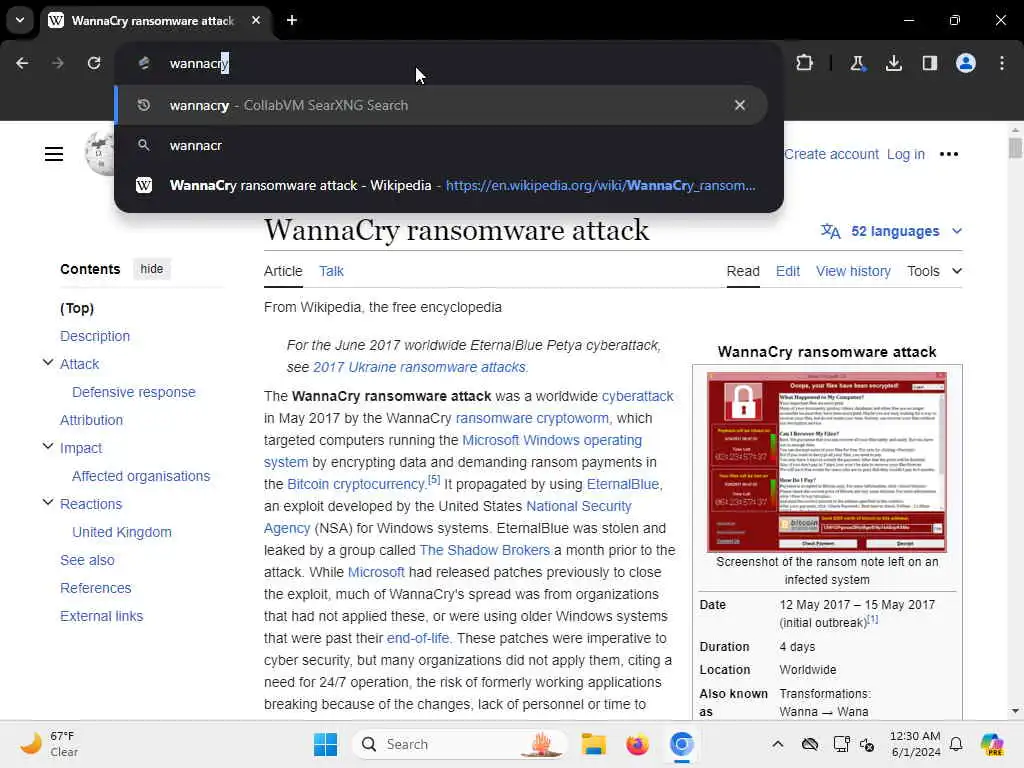Screen dimensions: 1024x768
Task: Go to See also in contents
Action: coord(87,560)
